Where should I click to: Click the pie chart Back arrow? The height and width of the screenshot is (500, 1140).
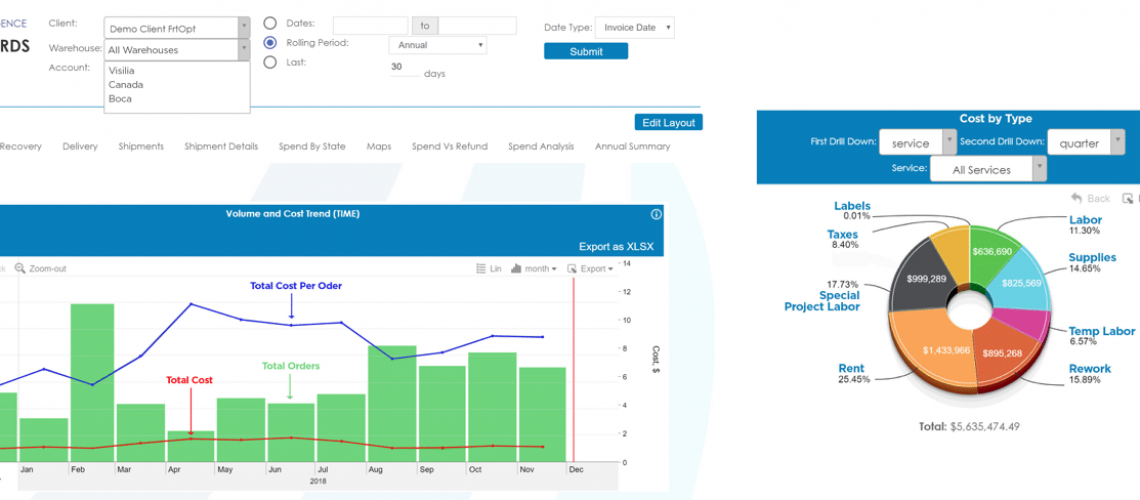tap(1077, 199)
